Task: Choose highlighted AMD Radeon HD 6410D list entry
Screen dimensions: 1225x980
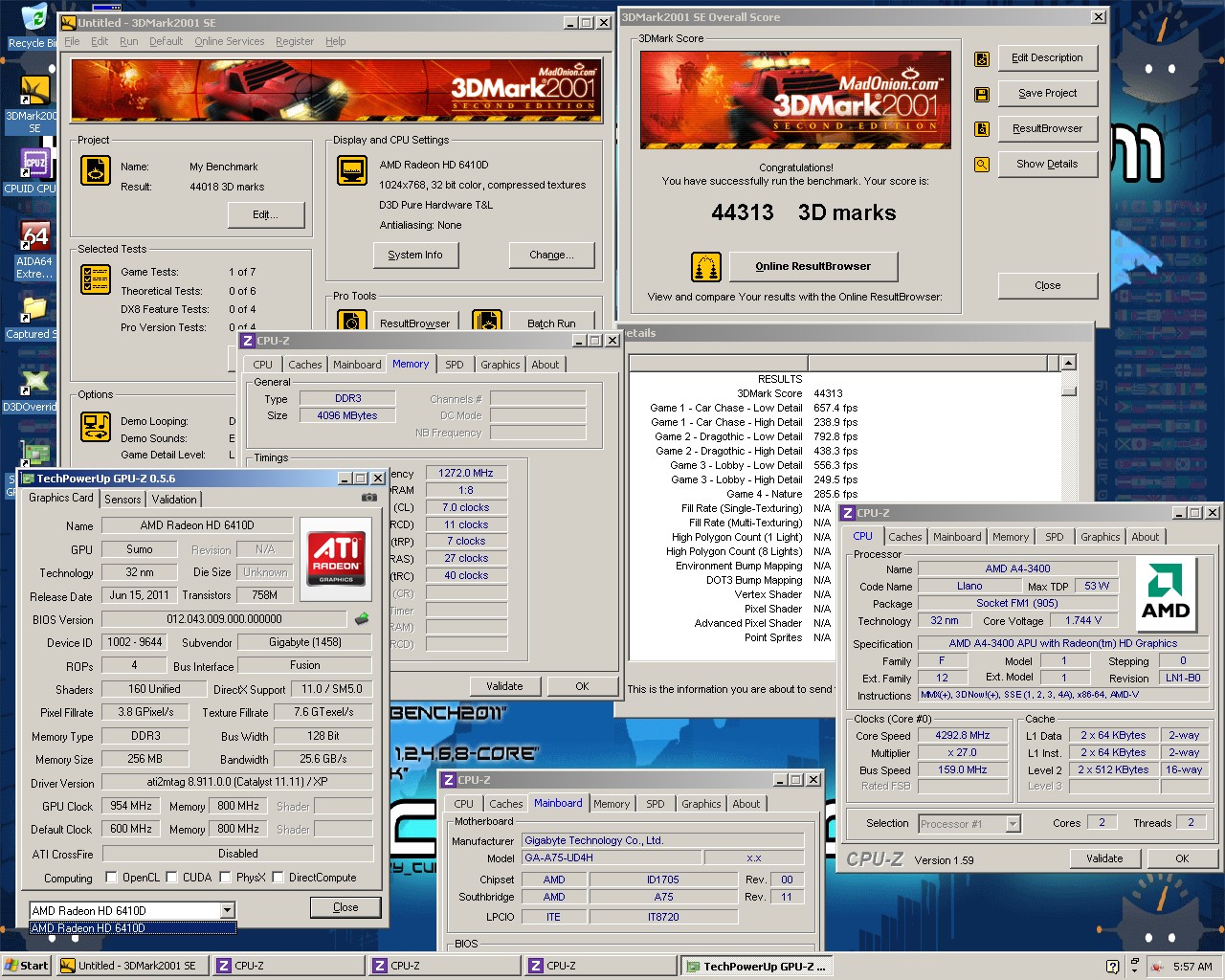Action: click(x=132, y=927)
